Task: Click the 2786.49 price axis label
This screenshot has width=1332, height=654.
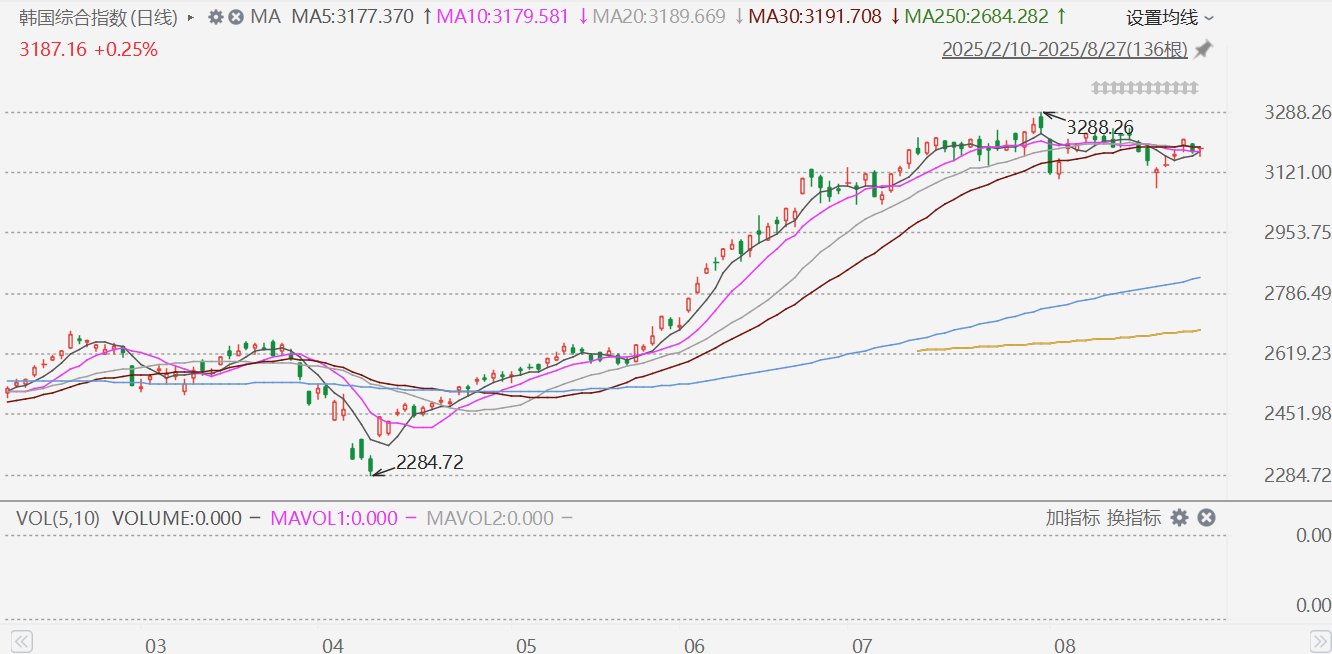Action: point(1297,293)
